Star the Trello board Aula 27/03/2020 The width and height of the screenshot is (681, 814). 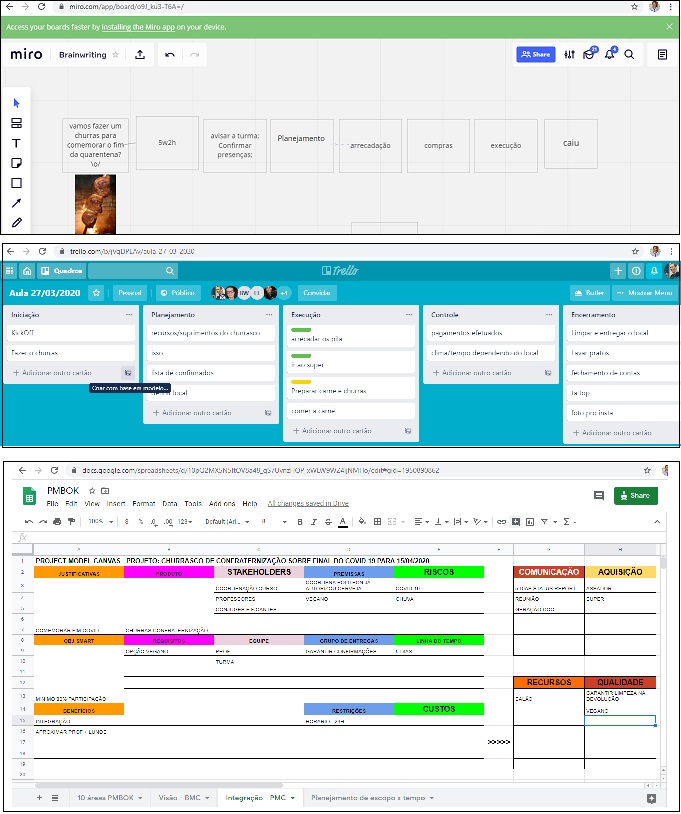click(x=96, y=293)
